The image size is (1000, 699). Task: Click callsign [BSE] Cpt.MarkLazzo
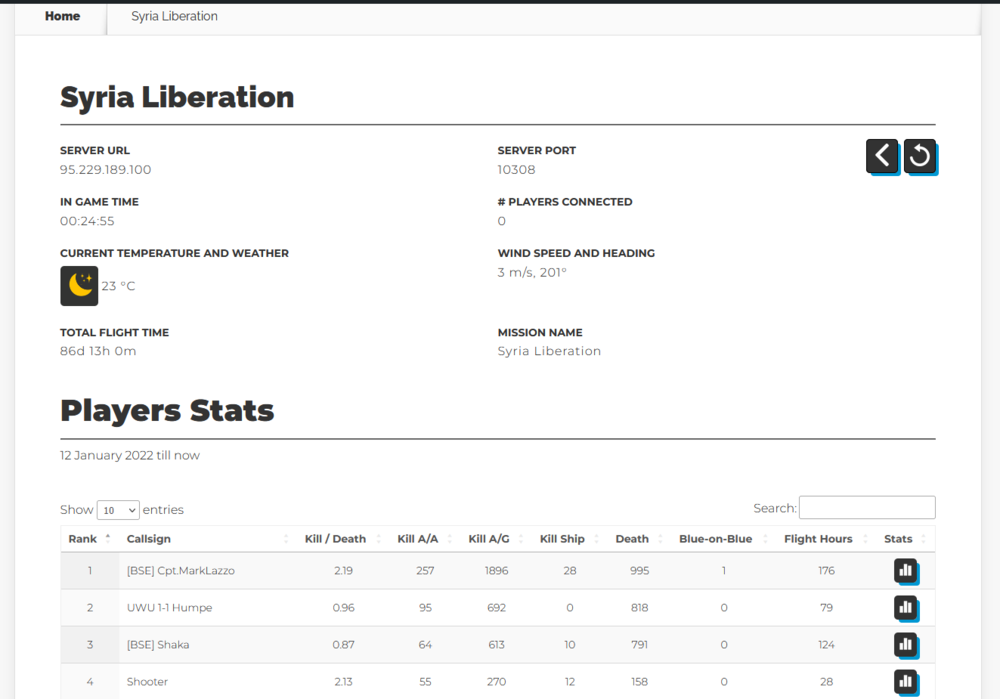(x=180, y=571)
